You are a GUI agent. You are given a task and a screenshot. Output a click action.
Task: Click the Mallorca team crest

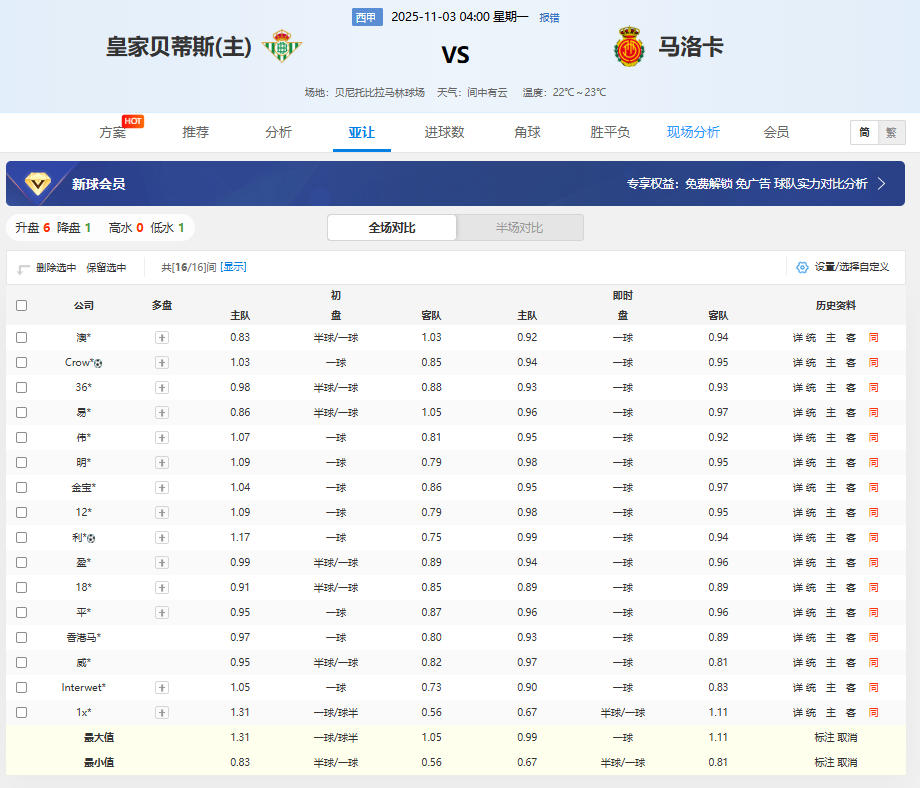(x=628, y=47)
